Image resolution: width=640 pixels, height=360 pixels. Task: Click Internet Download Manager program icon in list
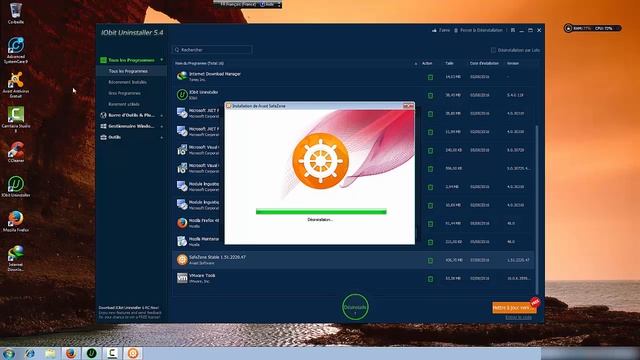coord(182,76)
